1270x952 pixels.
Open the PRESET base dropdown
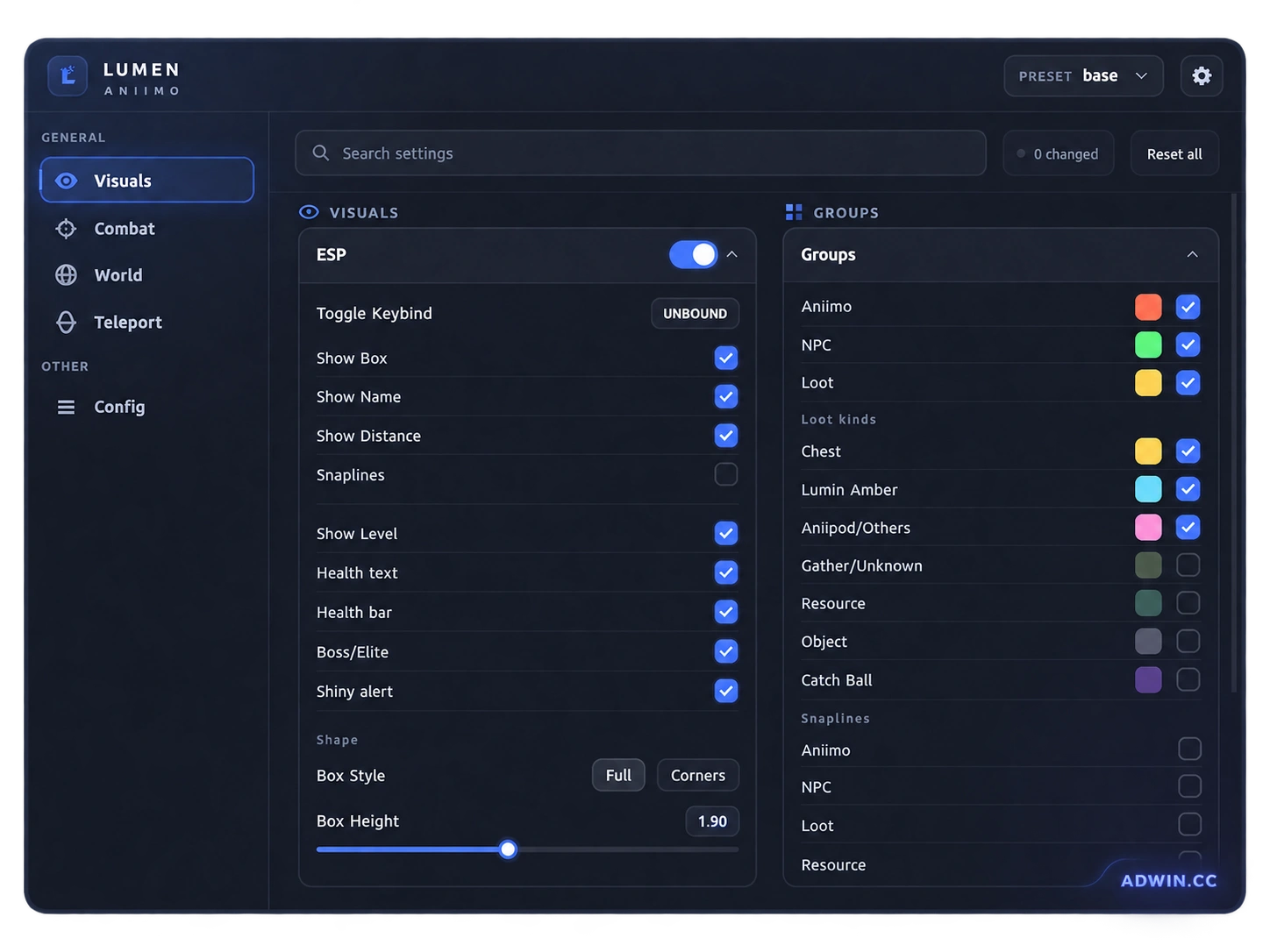(1083, 76)
